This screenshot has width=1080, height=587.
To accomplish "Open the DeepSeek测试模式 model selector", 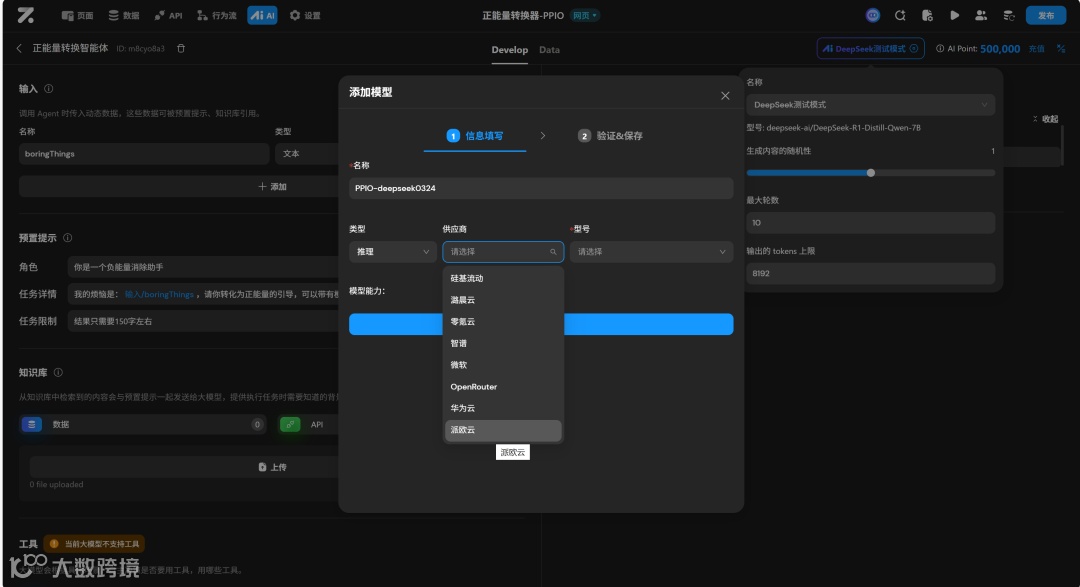I will [871, 48].
